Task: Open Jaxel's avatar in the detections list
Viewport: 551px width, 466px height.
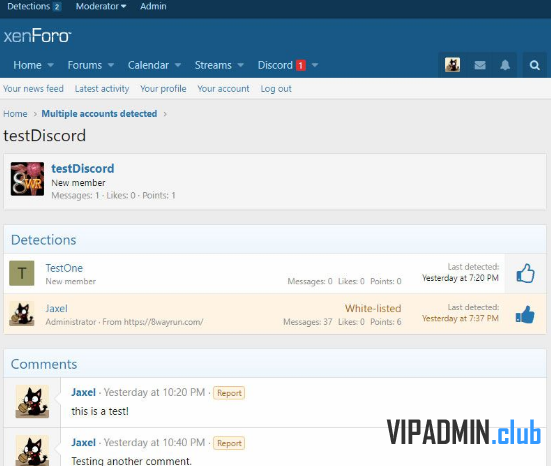Action: pyautogui.click(x=22, y=313)
